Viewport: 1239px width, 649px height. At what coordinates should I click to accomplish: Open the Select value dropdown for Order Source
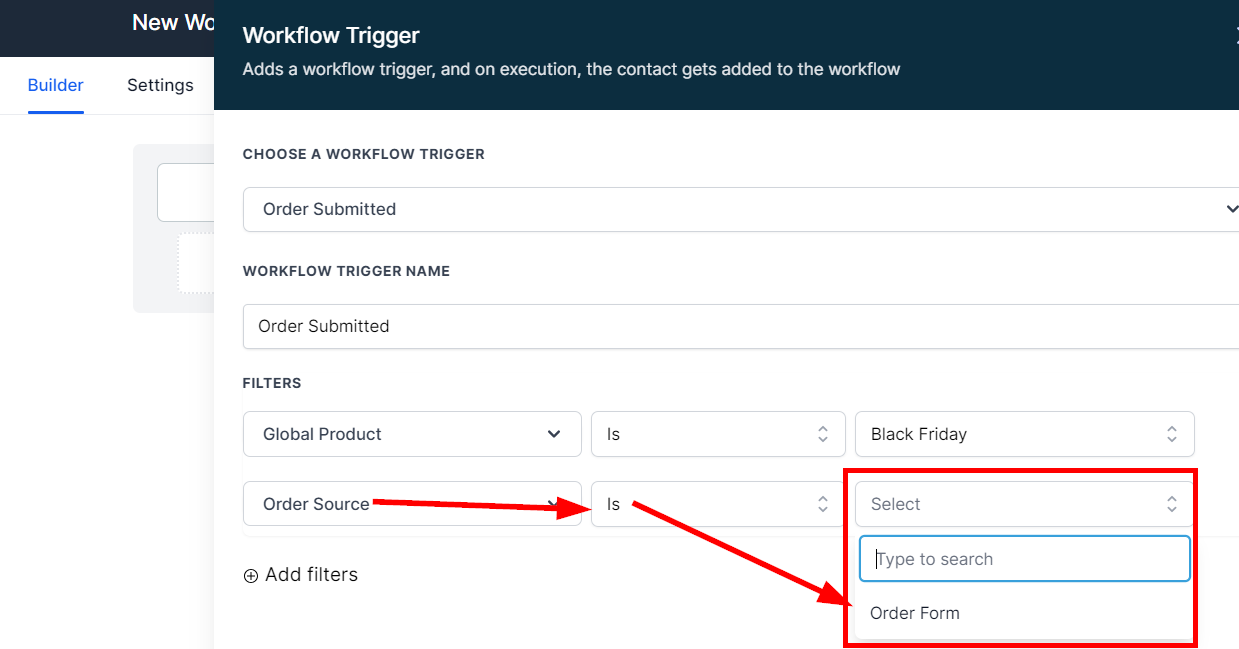1023,504
